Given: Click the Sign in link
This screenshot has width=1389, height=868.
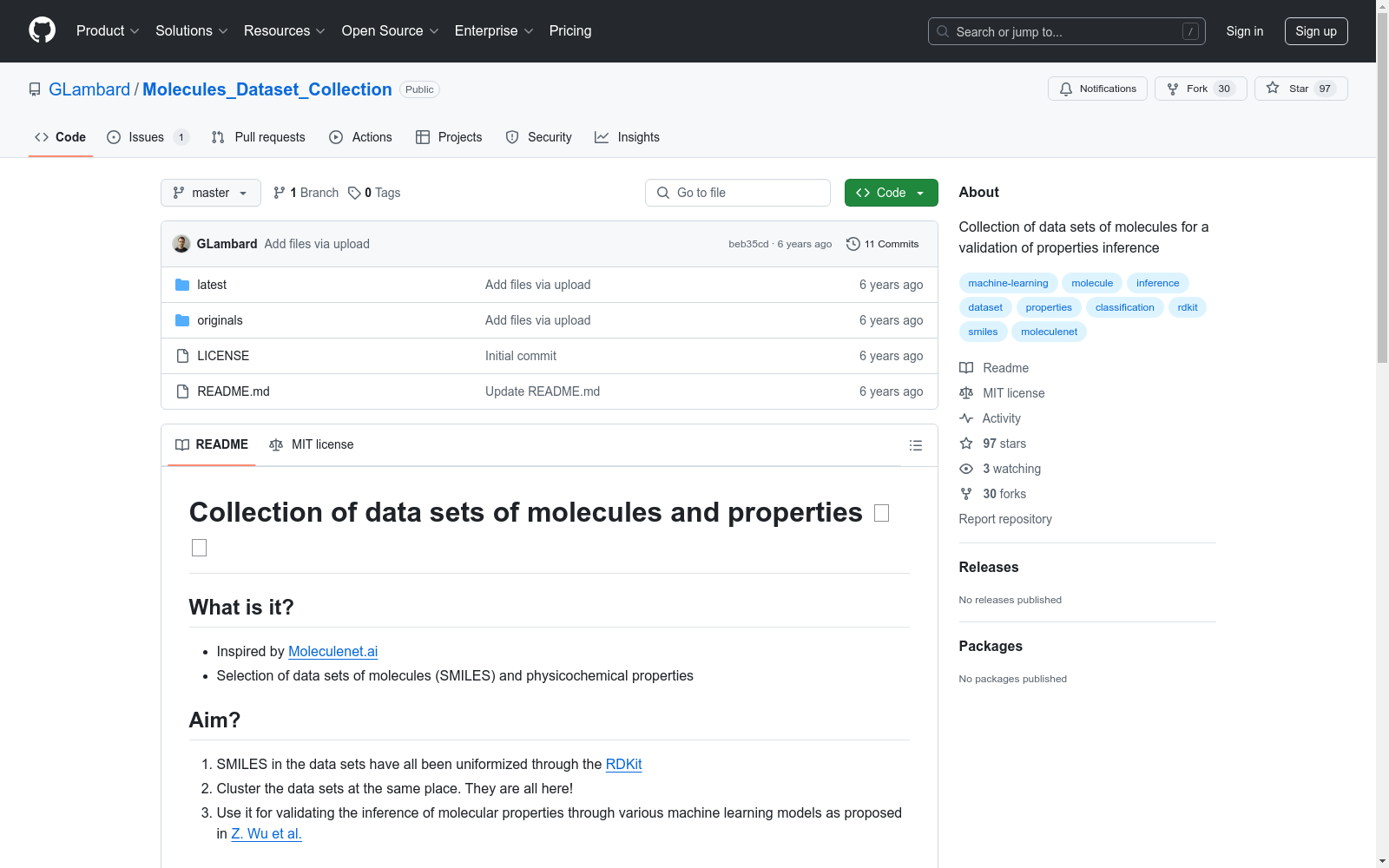Looking at the screenshot, I should click(x=1245, y=31).
